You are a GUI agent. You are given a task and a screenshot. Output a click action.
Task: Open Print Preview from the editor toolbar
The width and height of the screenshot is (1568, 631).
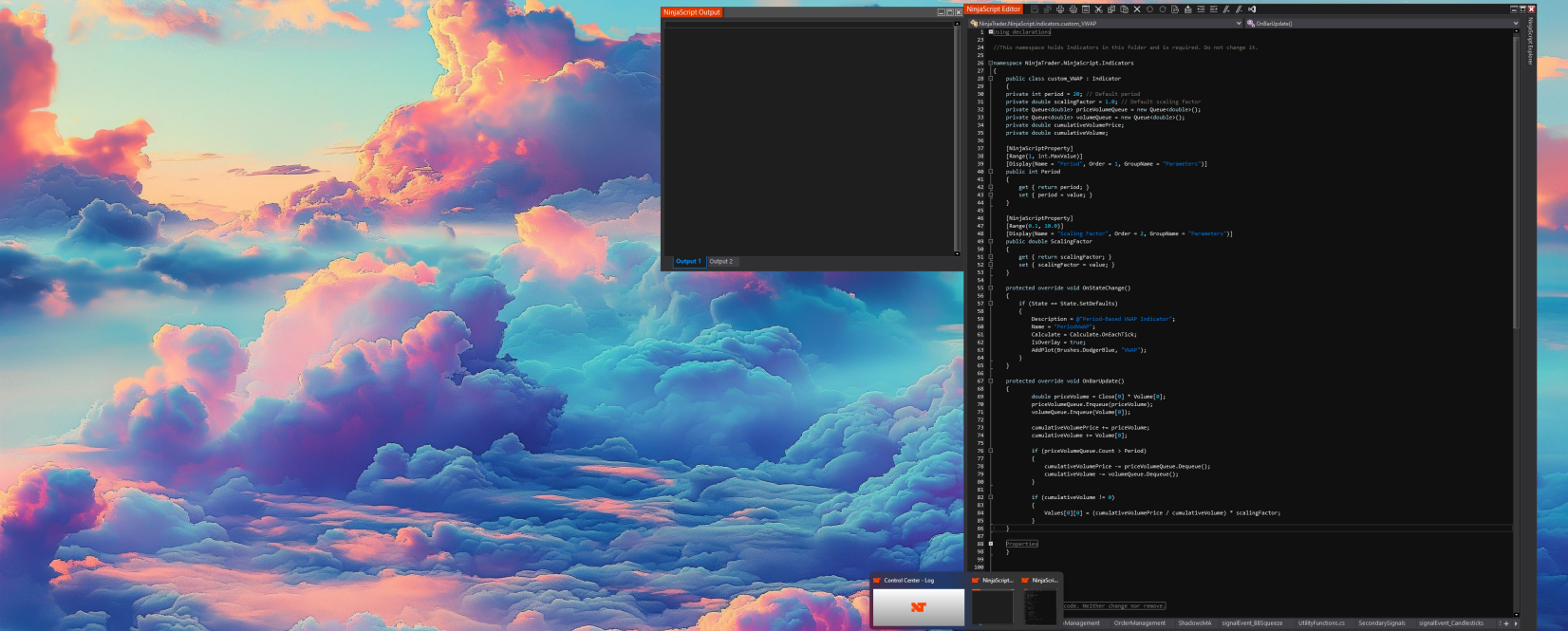[1073, 9]
